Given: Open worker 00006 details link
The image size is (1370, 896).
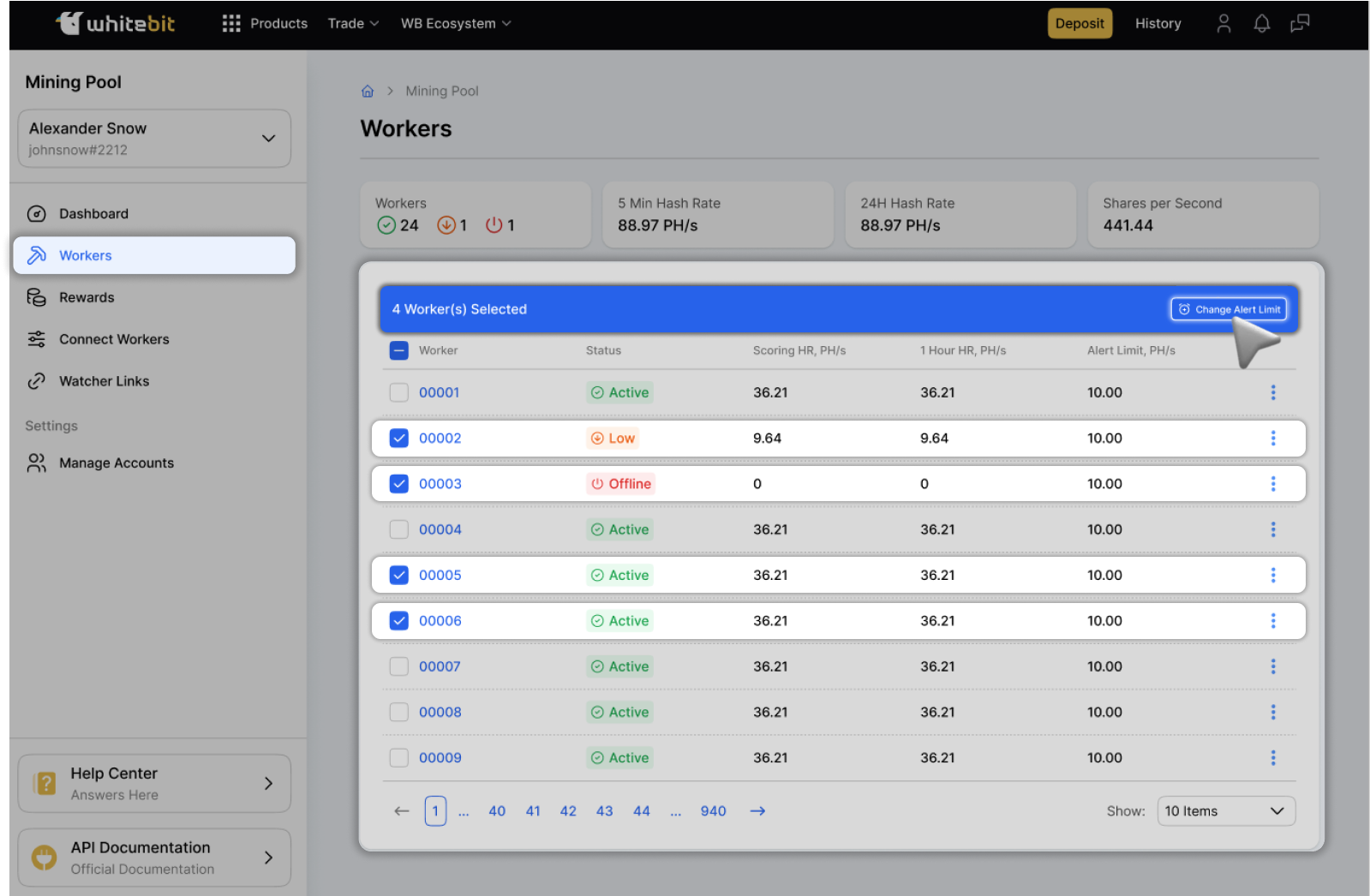Looking at the screenshot, I should 440,621.
